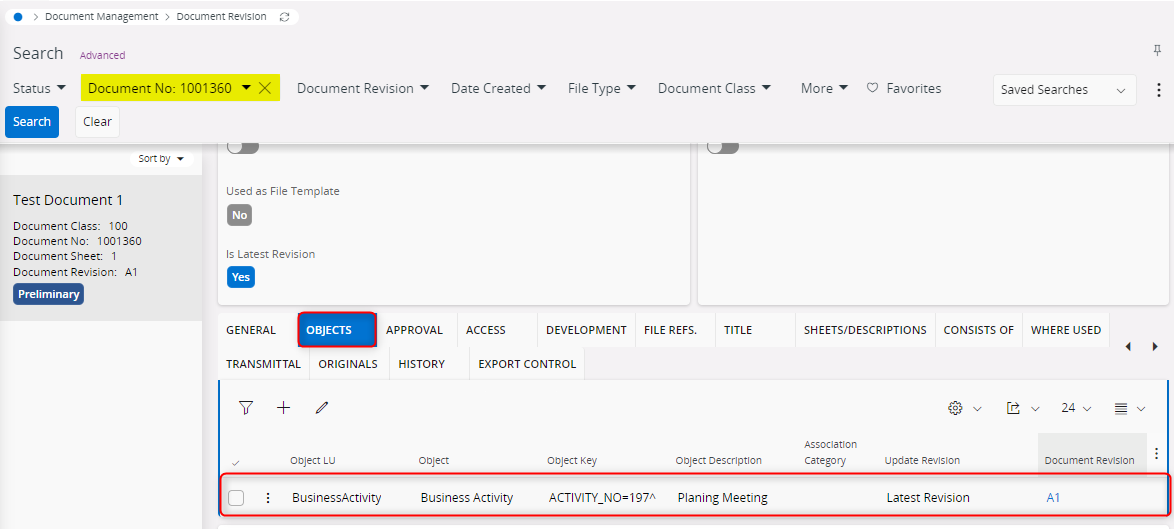Open the Sort by dropdown
1174x529 pixels.
161,159
